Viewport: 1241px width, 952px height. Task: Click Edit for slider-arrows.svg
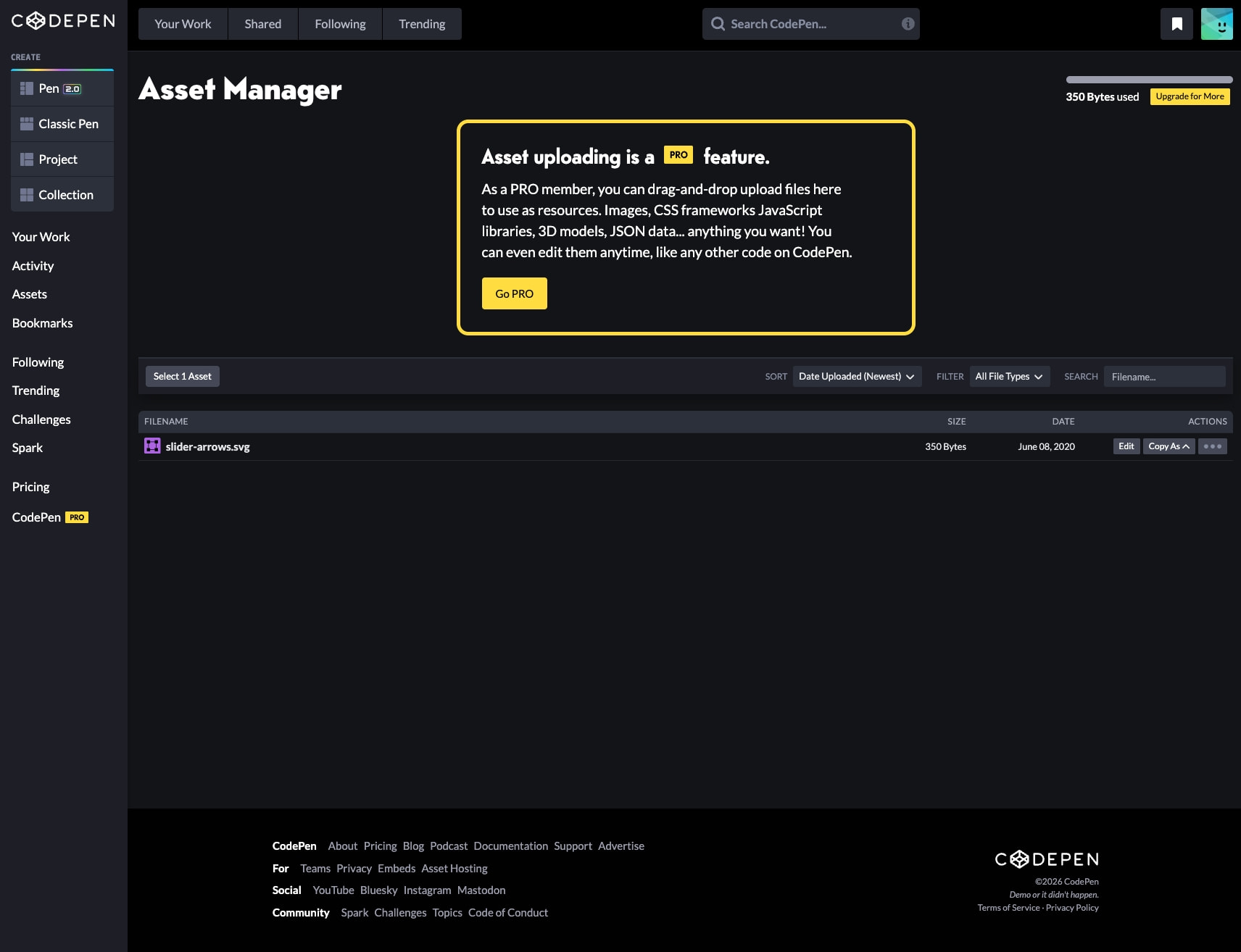[x=1126, y=446]
